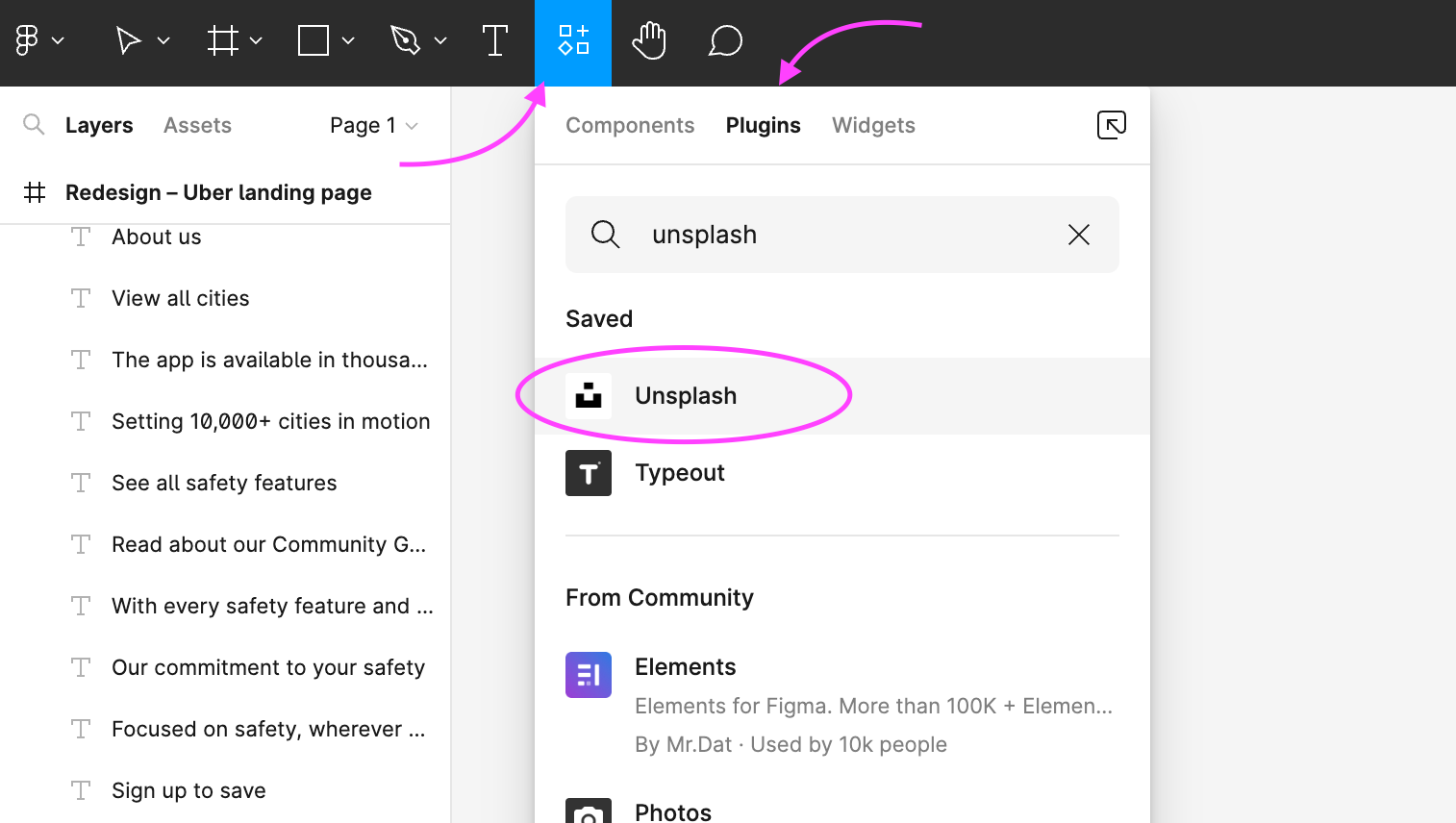Open the Elements community plugin

842,705
